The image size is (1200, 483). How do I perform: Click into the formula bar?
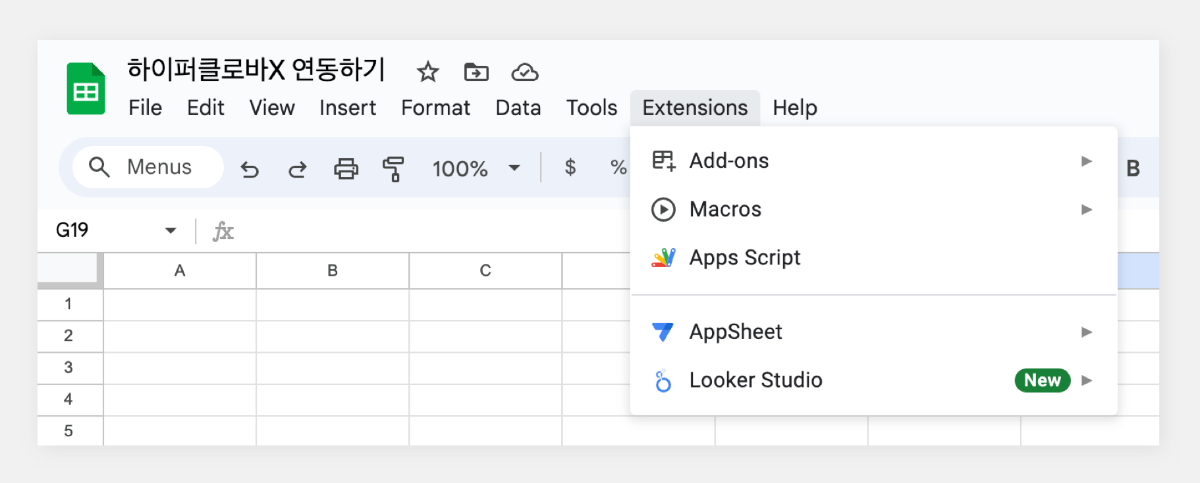tap(435, 231)
